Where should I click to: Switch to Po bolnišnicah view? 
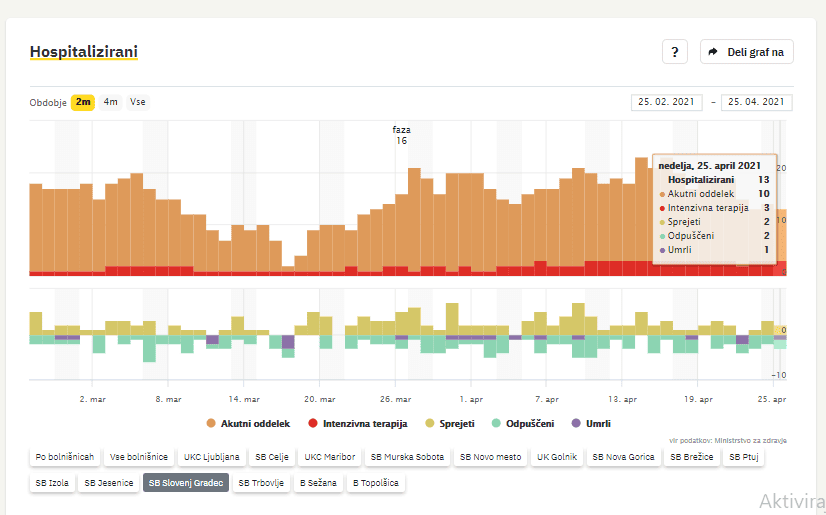tap(65, 457)
